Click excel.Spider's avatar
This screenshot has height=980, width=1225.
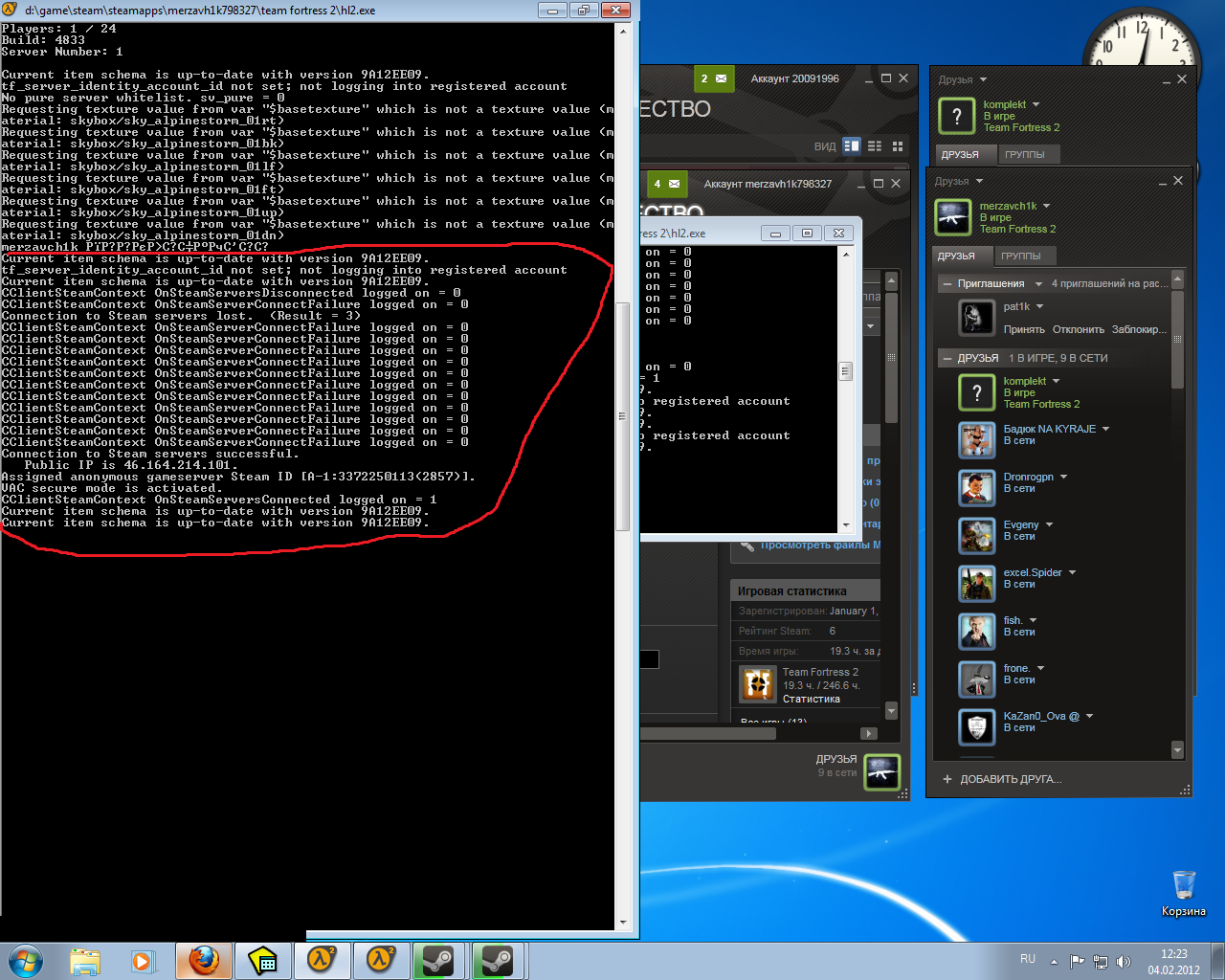[x=977, y=584]
